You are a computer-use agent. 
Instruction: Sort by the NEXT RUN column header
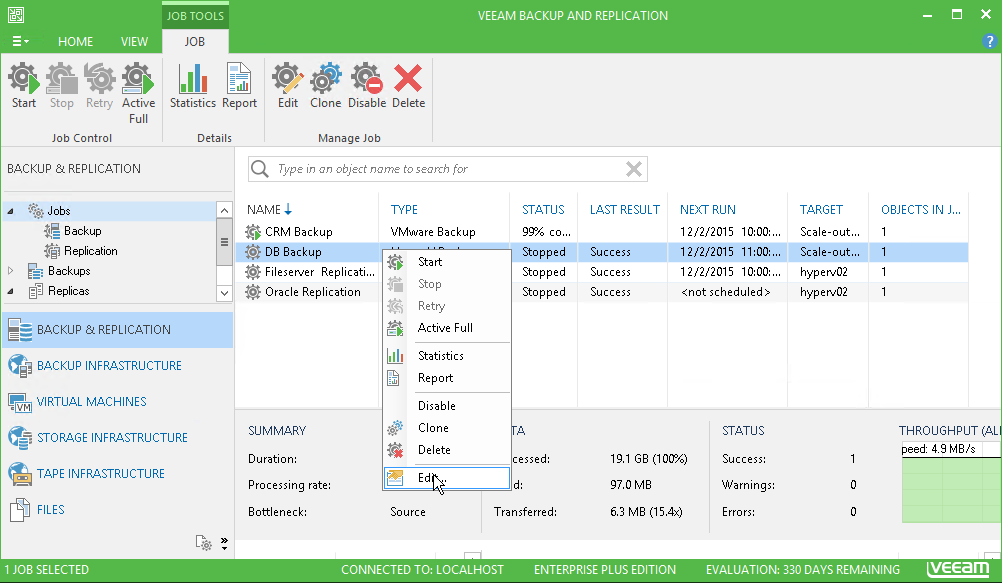[x=707, y=210]
